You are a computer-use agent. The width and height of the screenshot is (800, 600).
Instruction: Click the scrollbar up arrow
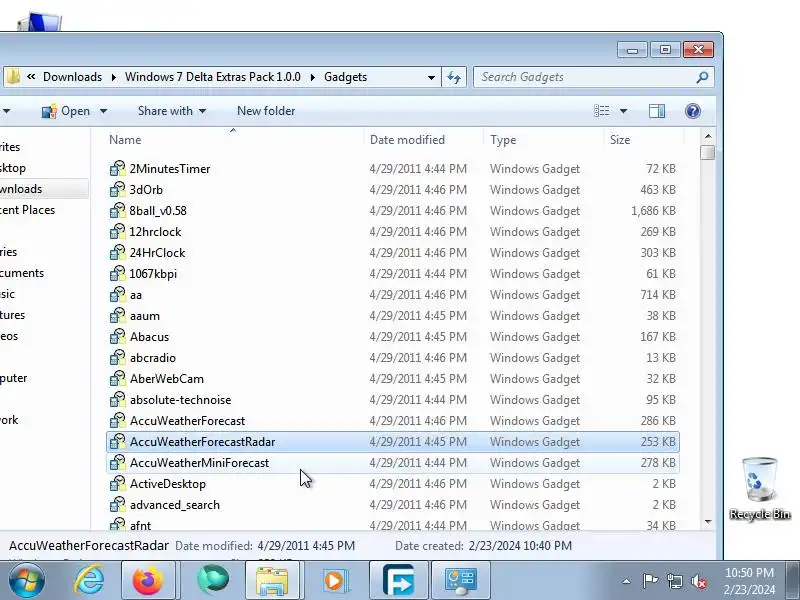click(708, 136)
